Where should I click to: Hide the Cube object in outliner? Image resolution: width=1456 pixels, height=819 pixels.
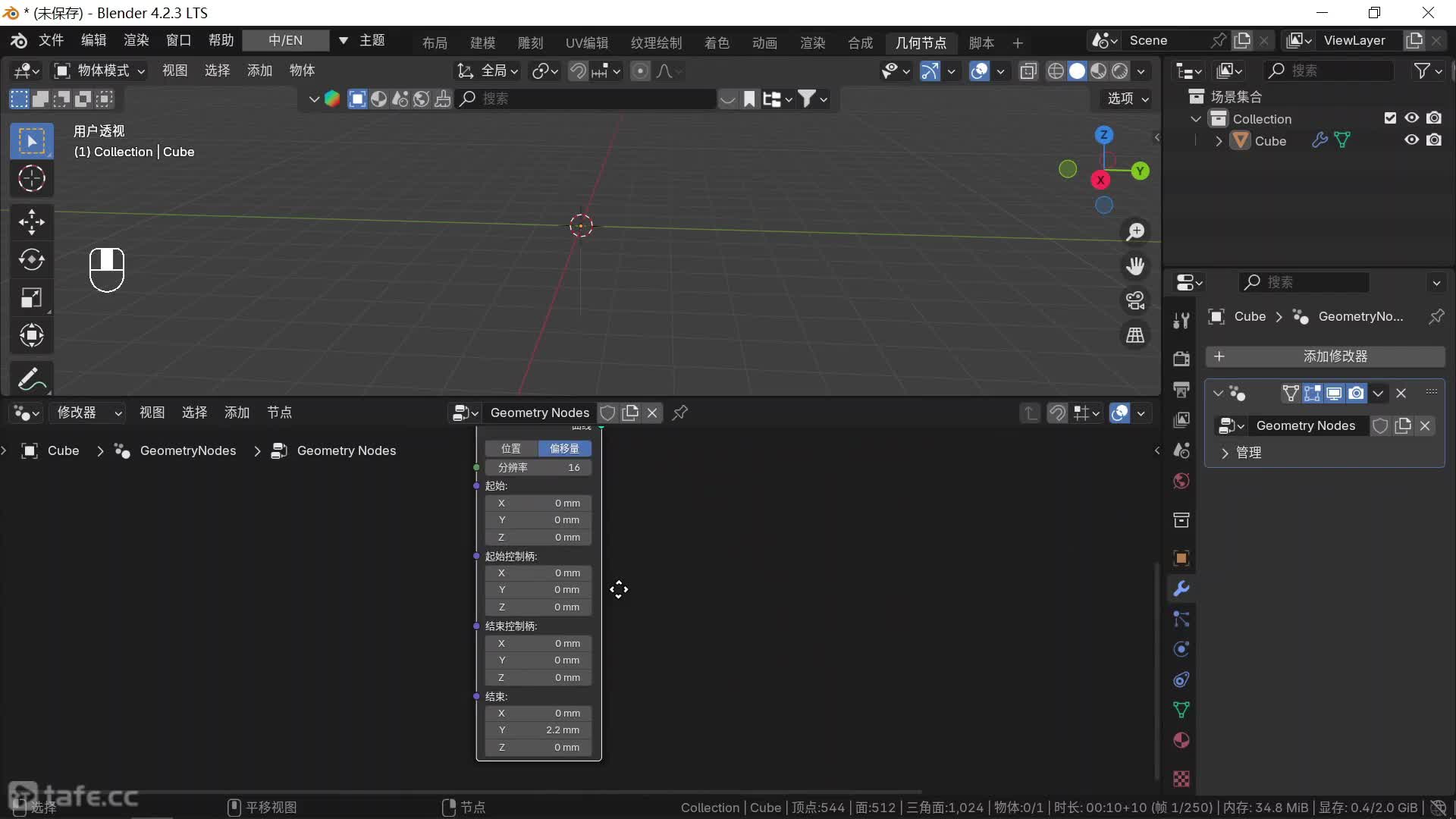1411,140
